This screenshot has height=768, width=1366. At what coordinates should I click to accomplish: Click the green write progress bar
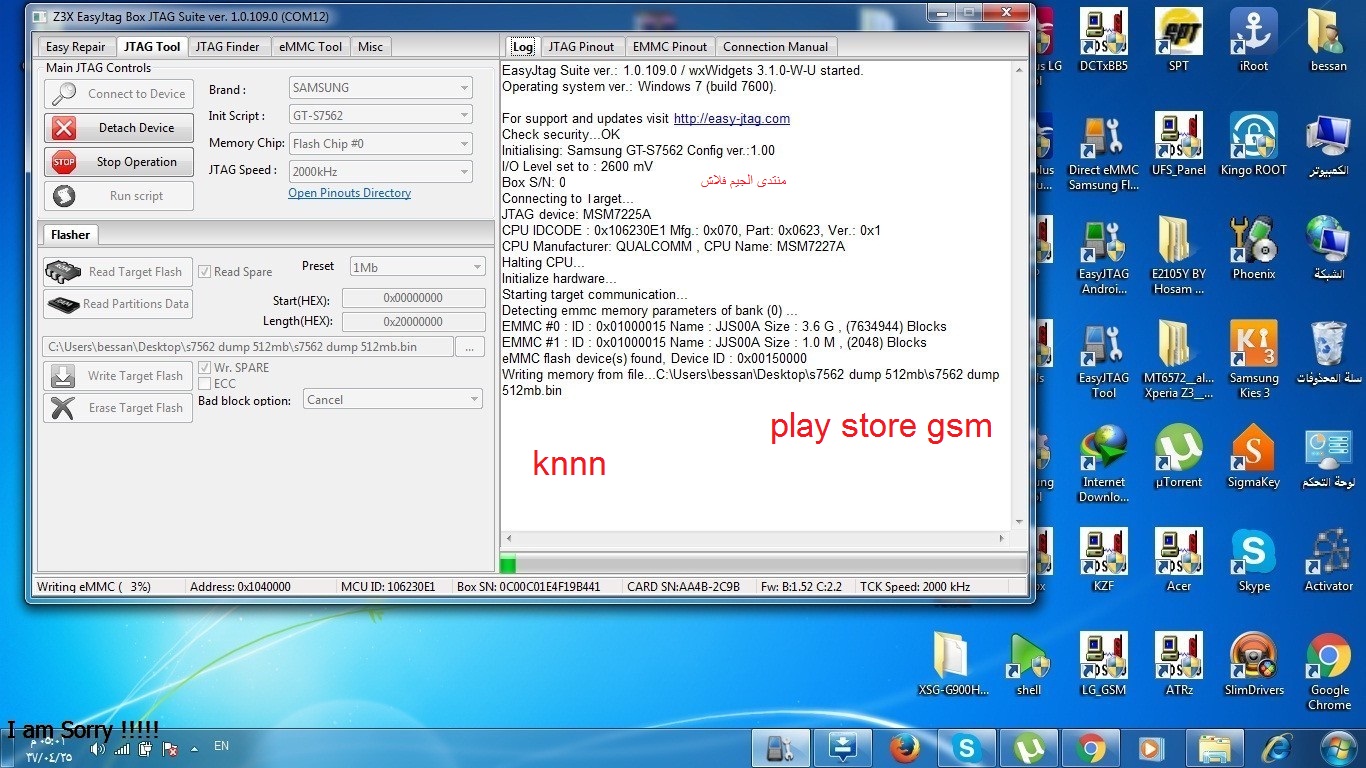pyautogui.click(x=763, y=565)
